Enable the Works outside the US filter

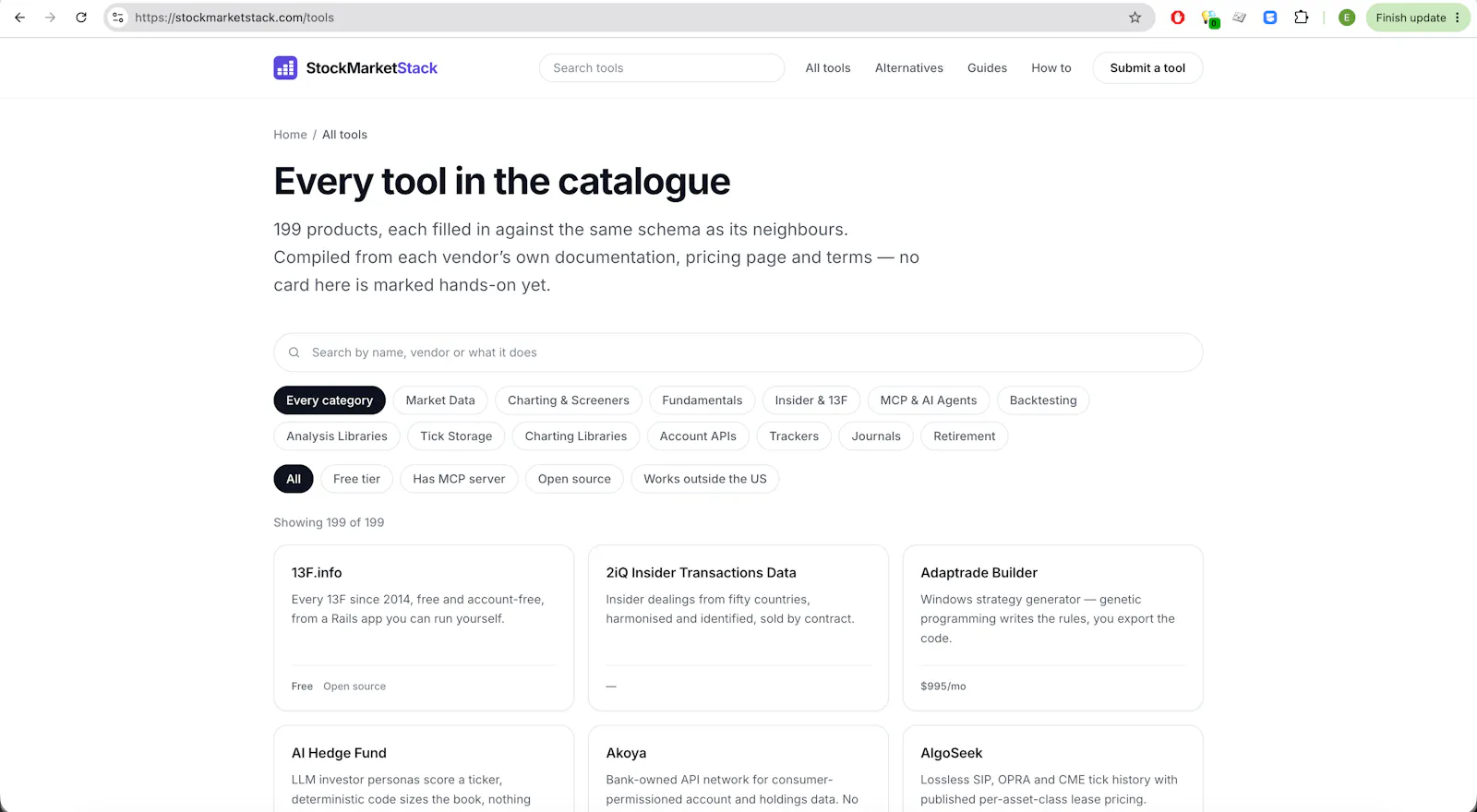(x=705, y=479)
